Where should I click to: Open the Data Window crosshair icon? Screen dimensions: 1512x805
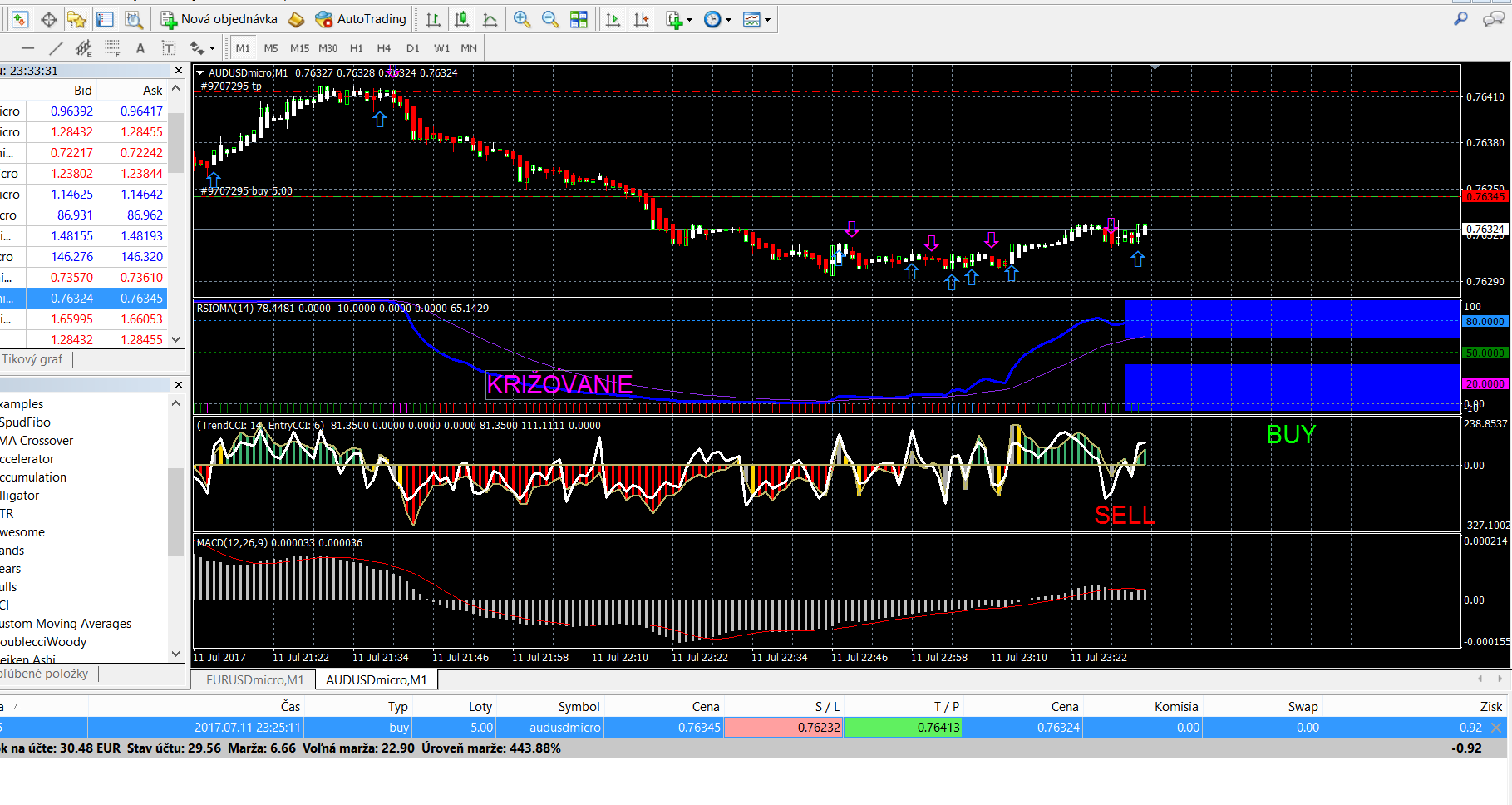point(49,19)
